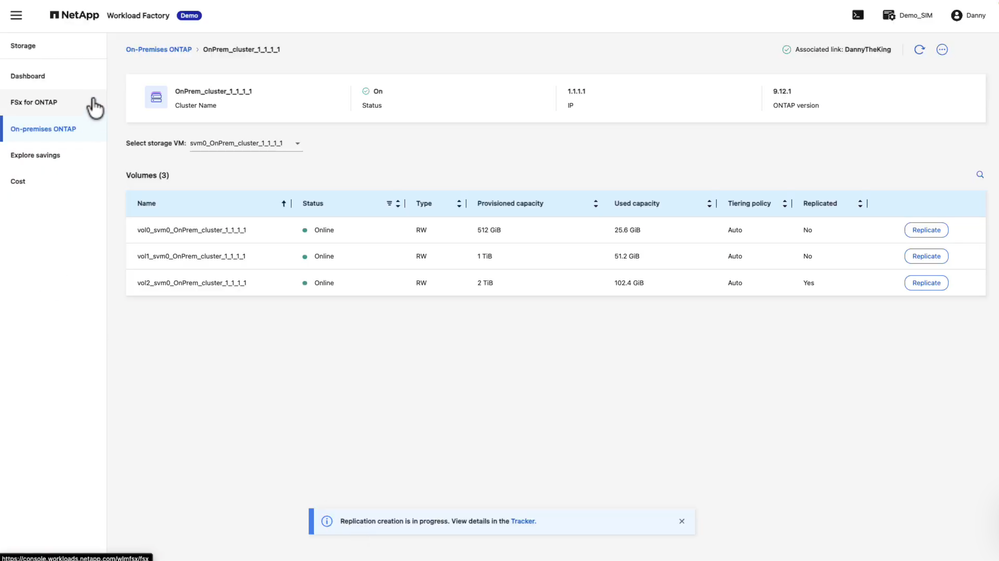Viewport: 999px width, 561px height.
Task: Sort the Used capacity column
Action: click(709, 204)
